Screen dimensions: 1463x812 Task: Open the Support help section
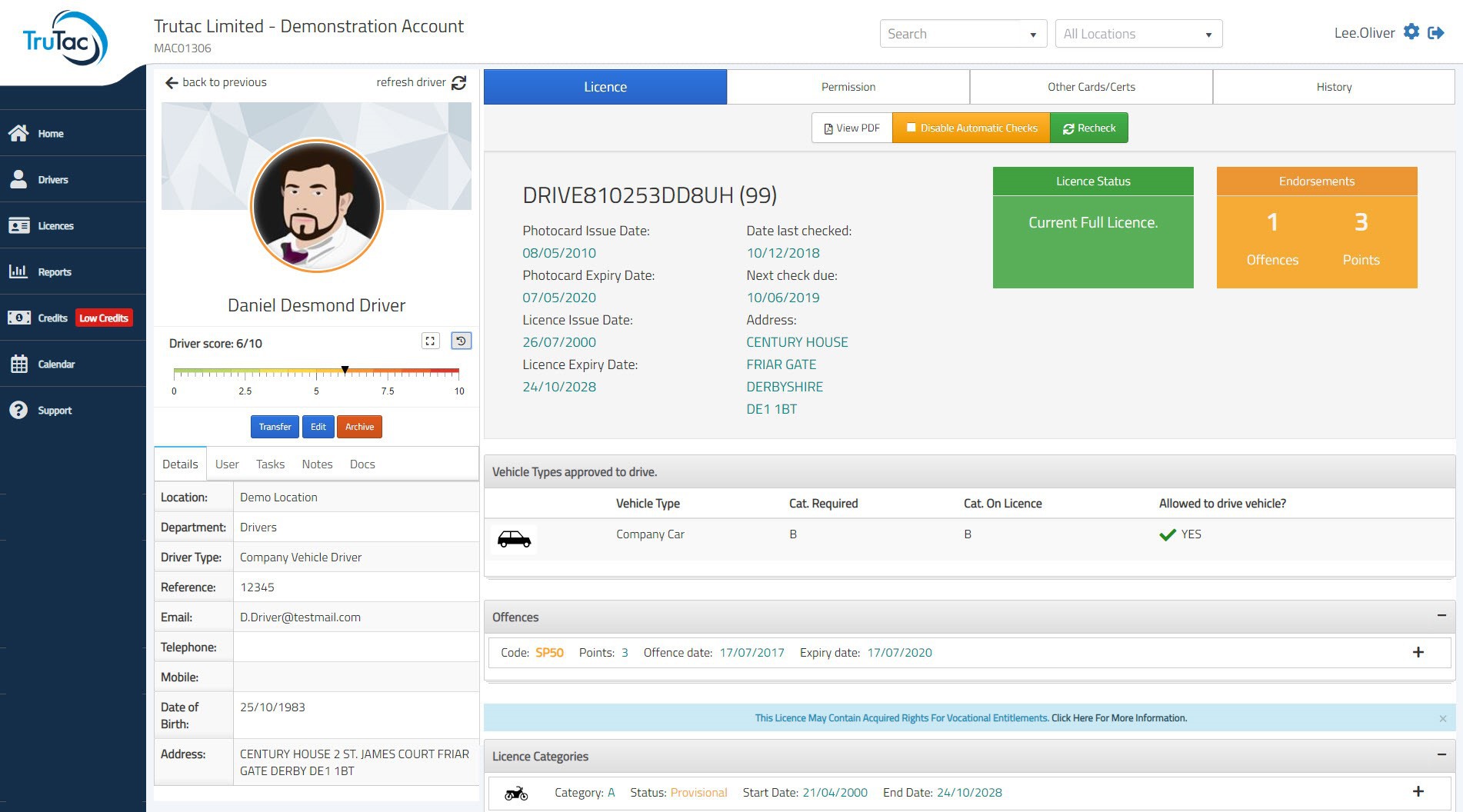tap(55, 411)
